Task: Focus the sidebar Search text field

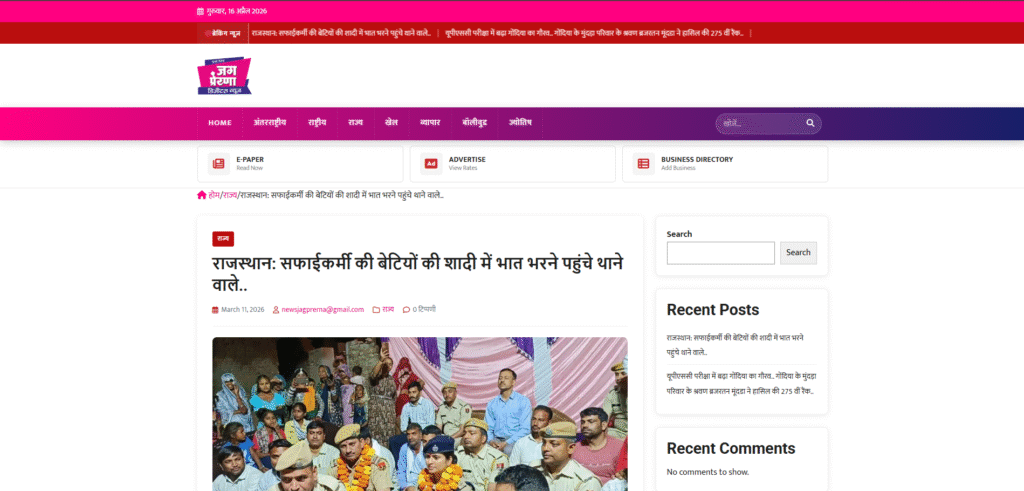Action: pos(720,253)
